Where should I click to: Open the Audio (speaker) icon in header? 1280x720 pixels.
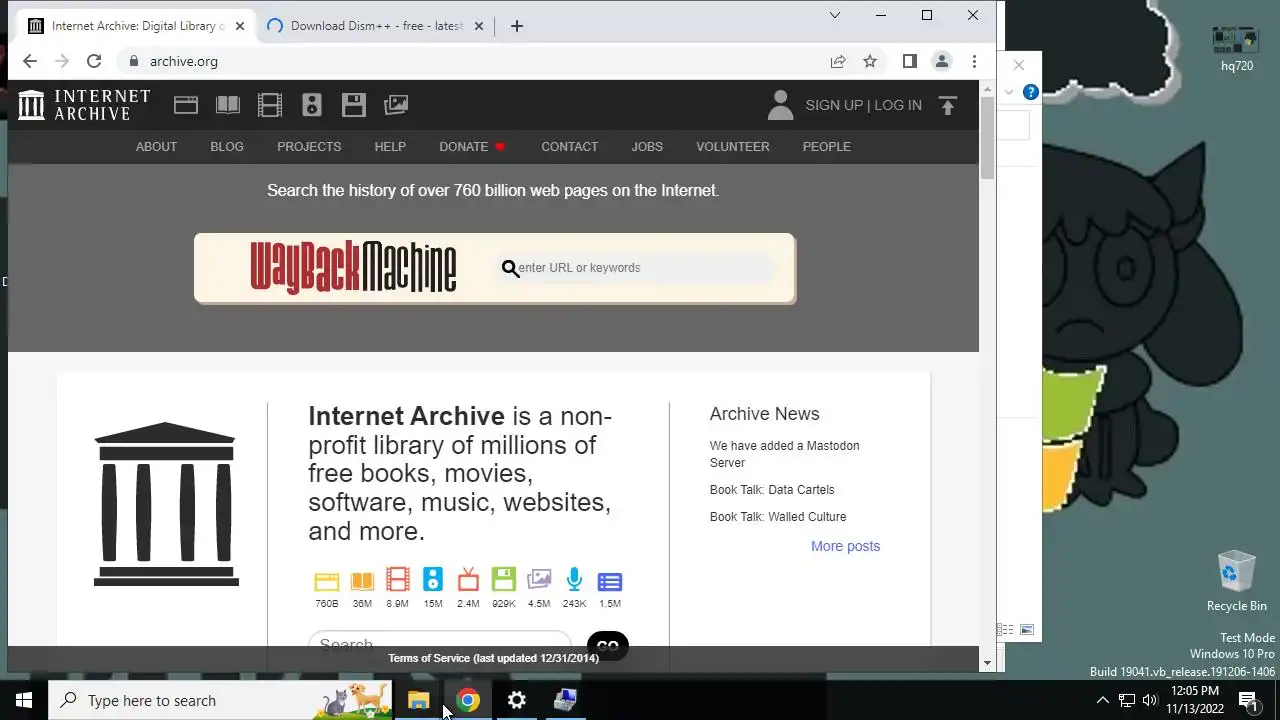click(x=312, y=105)
